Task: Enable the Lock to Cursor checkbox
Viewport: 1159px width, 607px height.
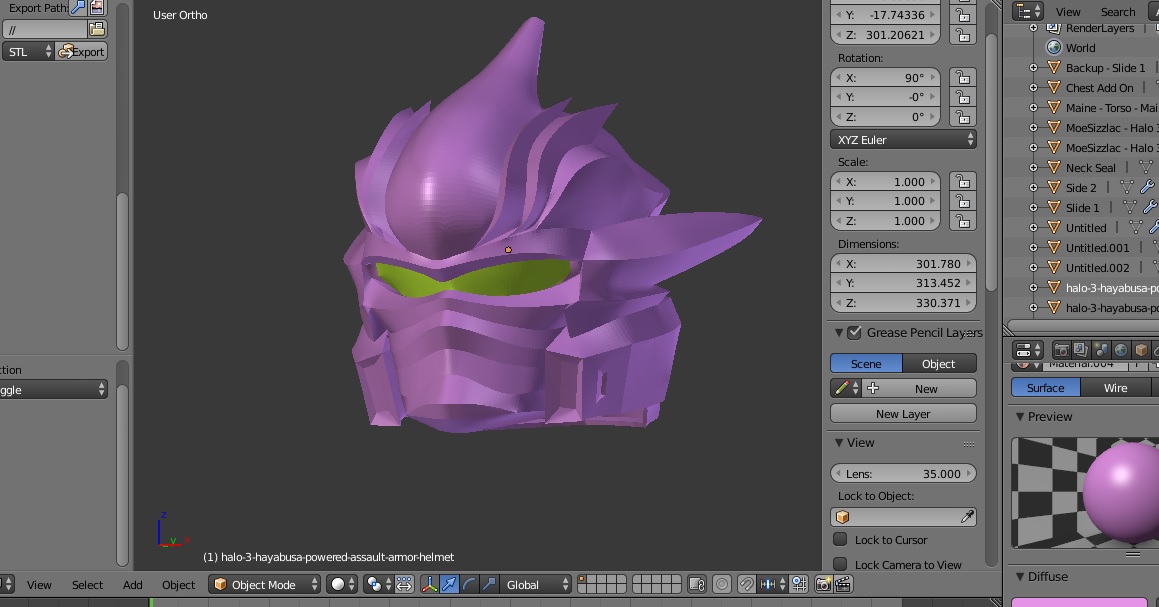Action: tap(840, 540)
